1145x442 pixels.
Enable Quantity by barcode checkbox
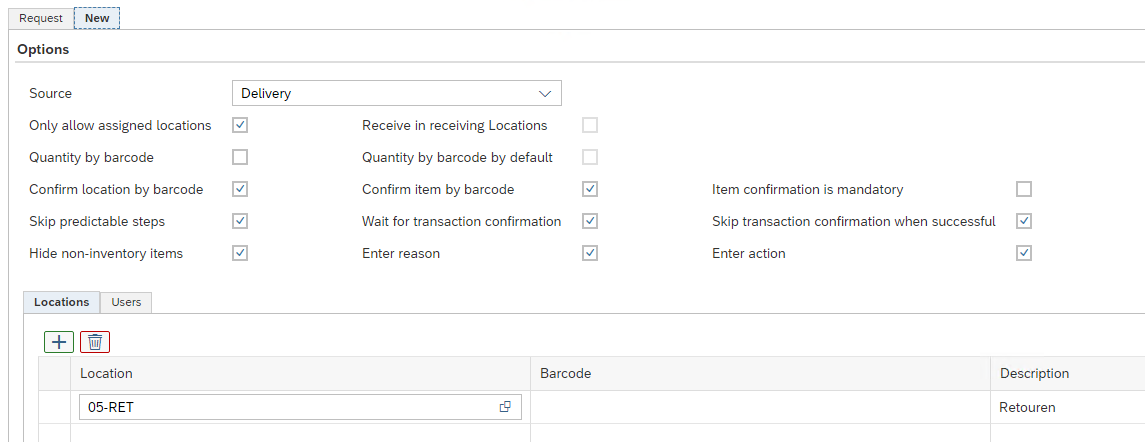(240, 157)
